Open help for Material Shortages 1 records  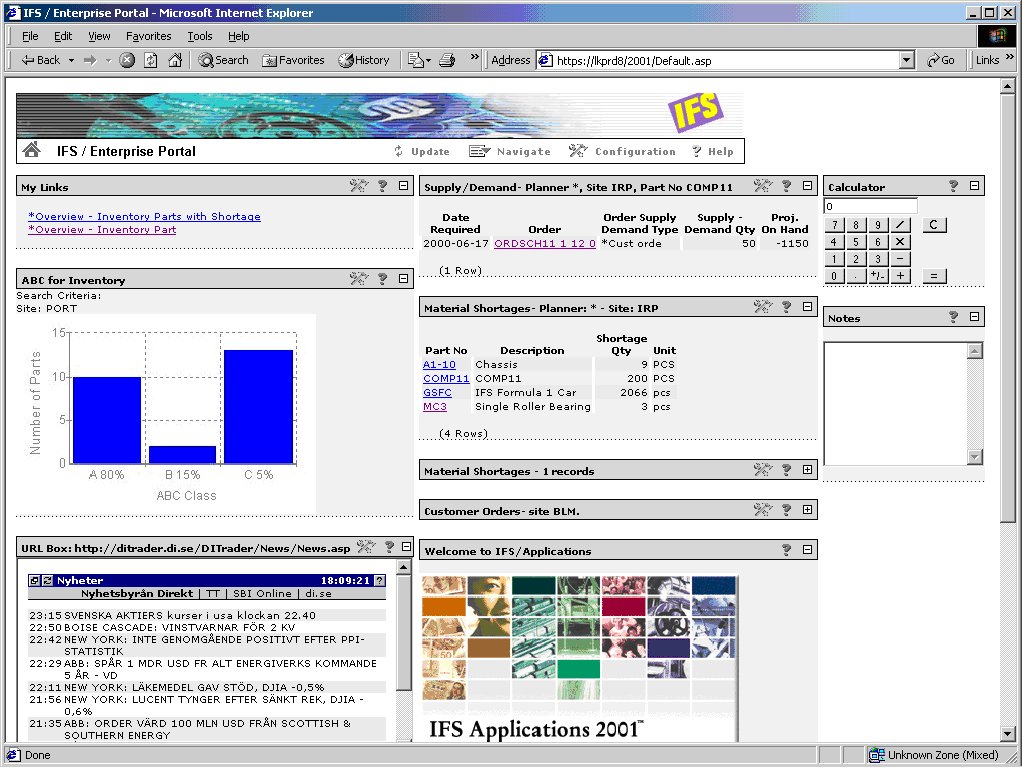787,470
